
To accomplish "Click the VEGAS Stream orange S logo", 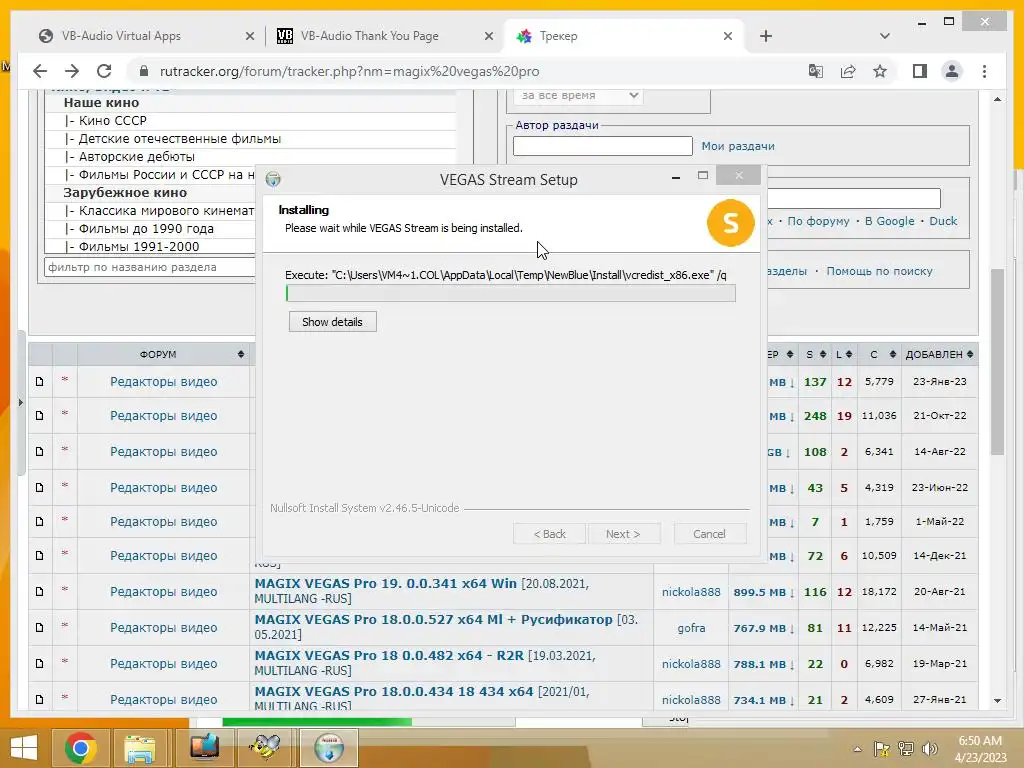I will [x=730, y=223].
